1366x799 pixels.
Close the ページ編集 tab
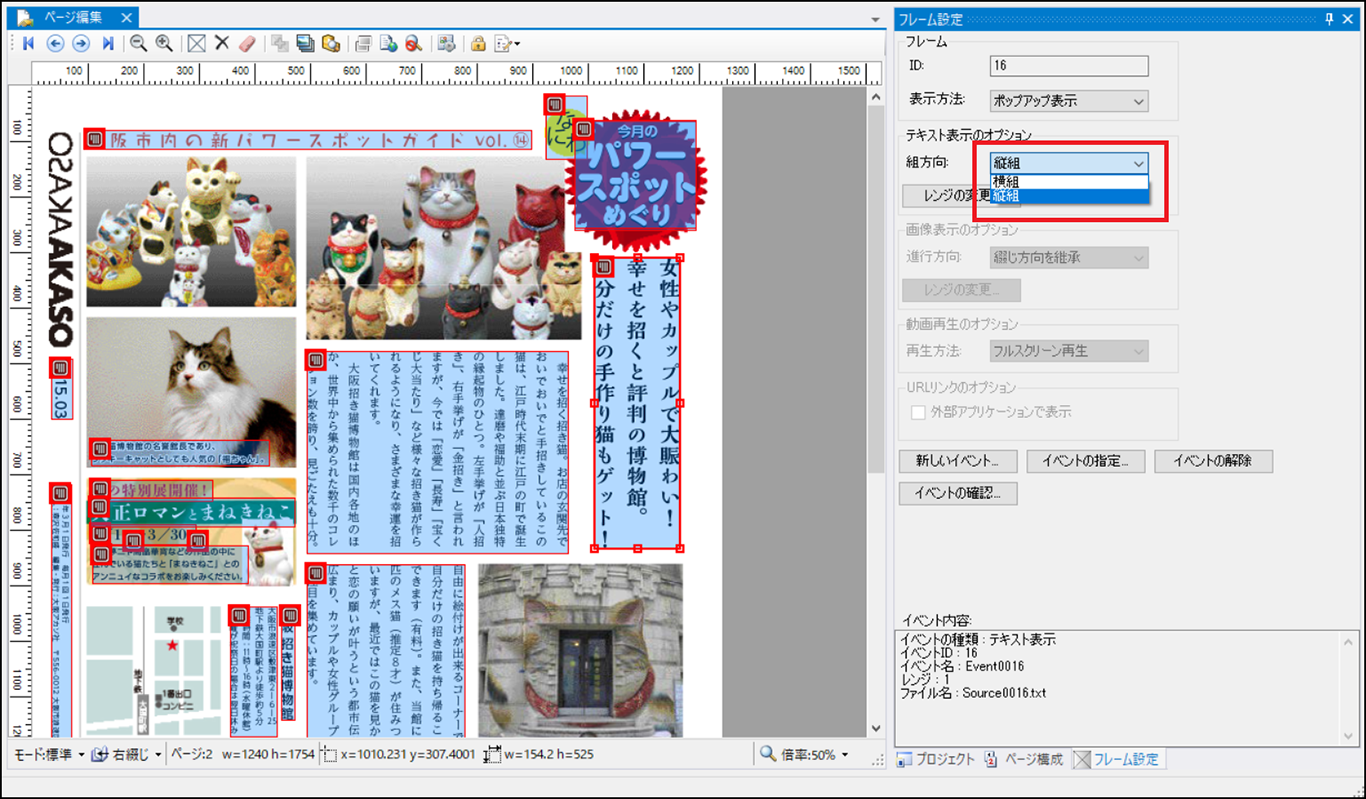click(x=125, y=18)
